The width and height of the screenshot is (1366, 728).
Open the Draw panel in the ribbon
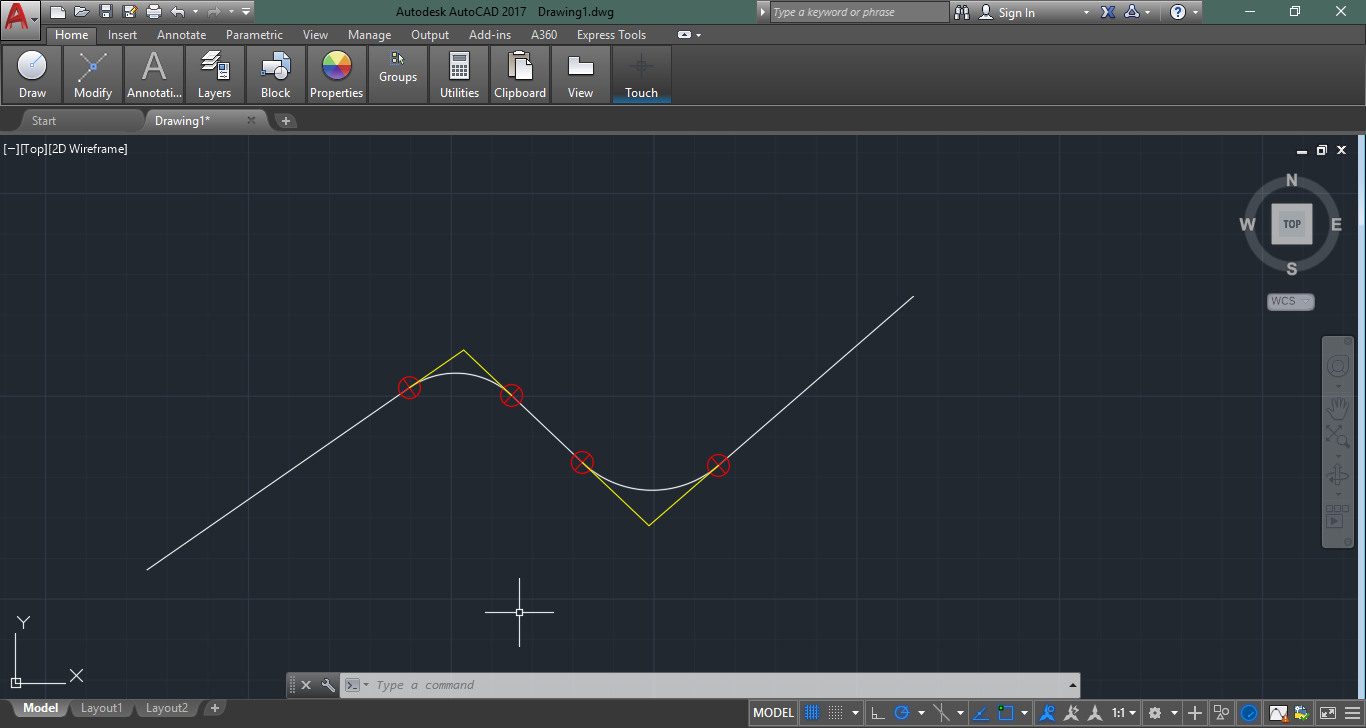coord(32,75)
